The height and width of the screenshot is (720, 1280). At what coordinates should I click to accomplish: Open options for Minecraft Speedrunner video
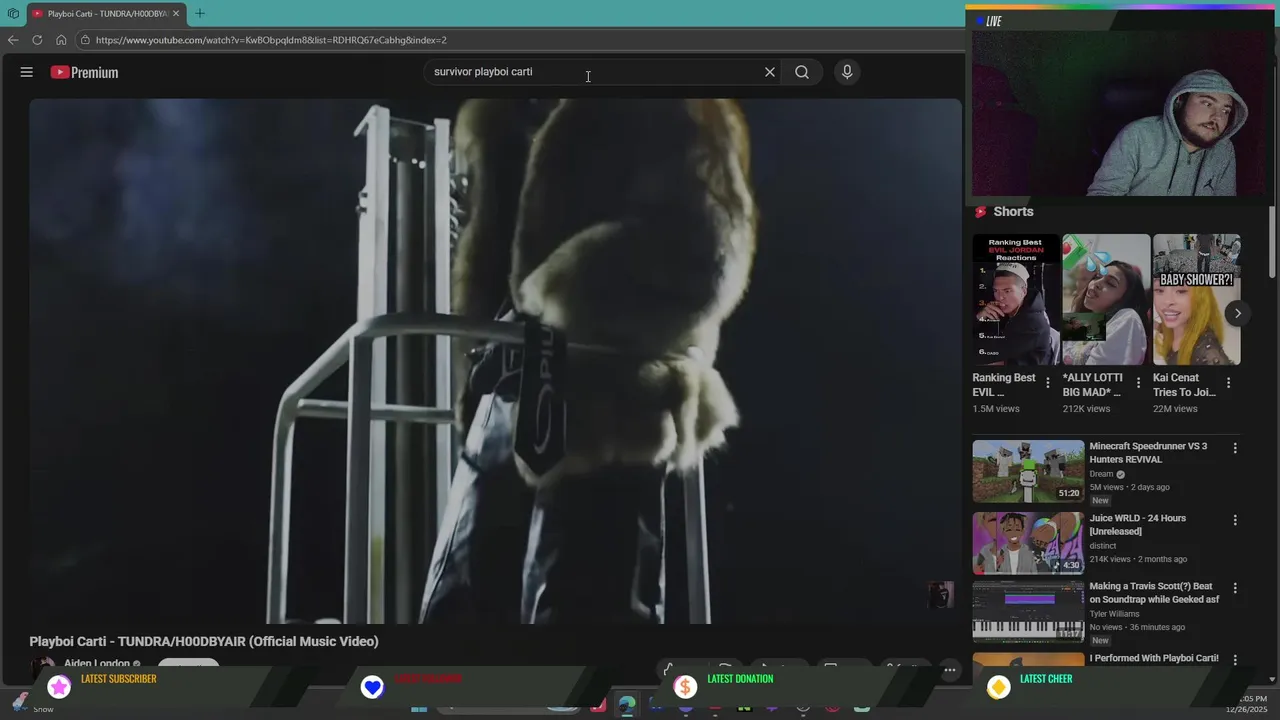click(1235, 449)
